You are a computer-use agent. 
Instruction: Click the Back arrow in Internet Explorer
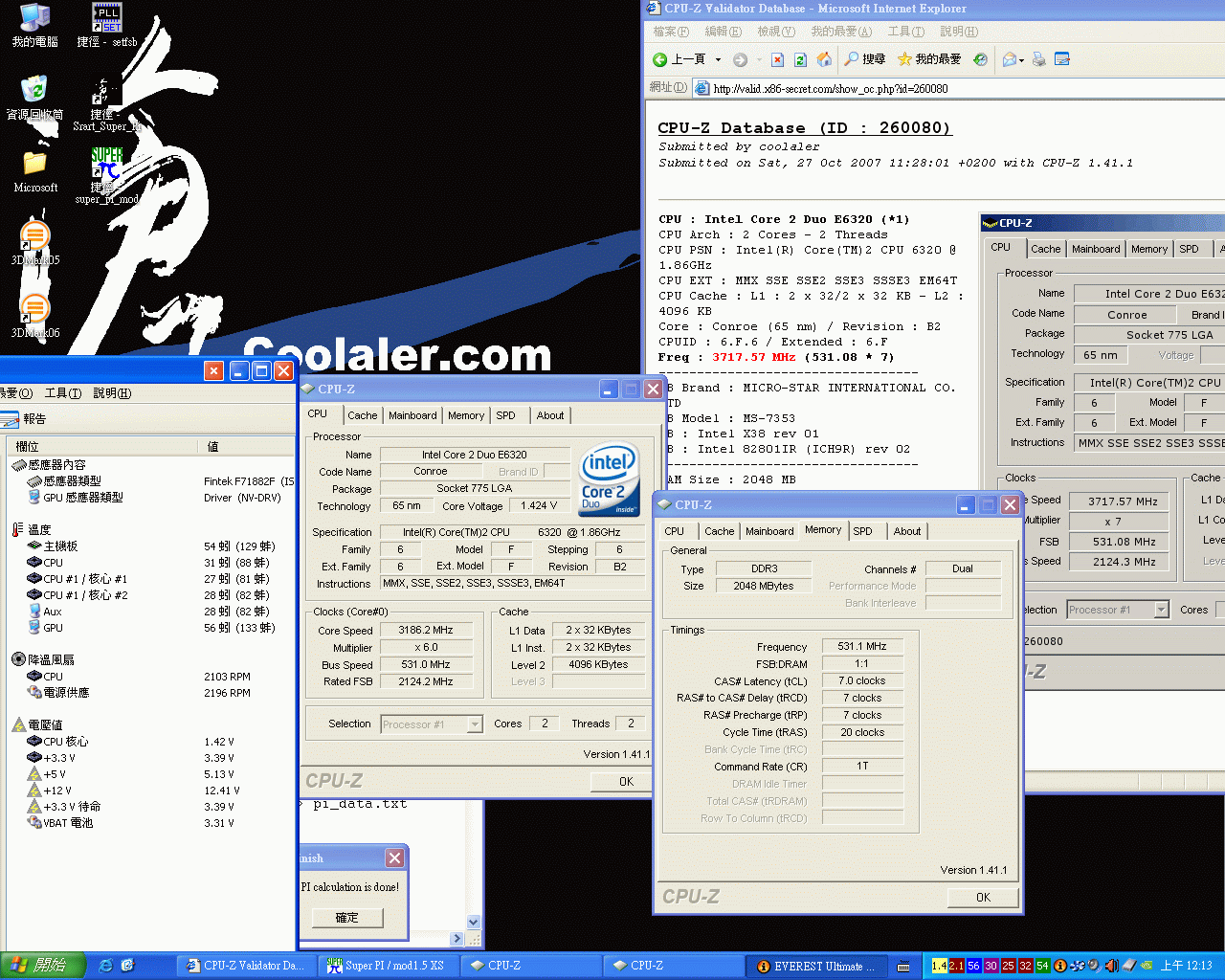(660, 59)
